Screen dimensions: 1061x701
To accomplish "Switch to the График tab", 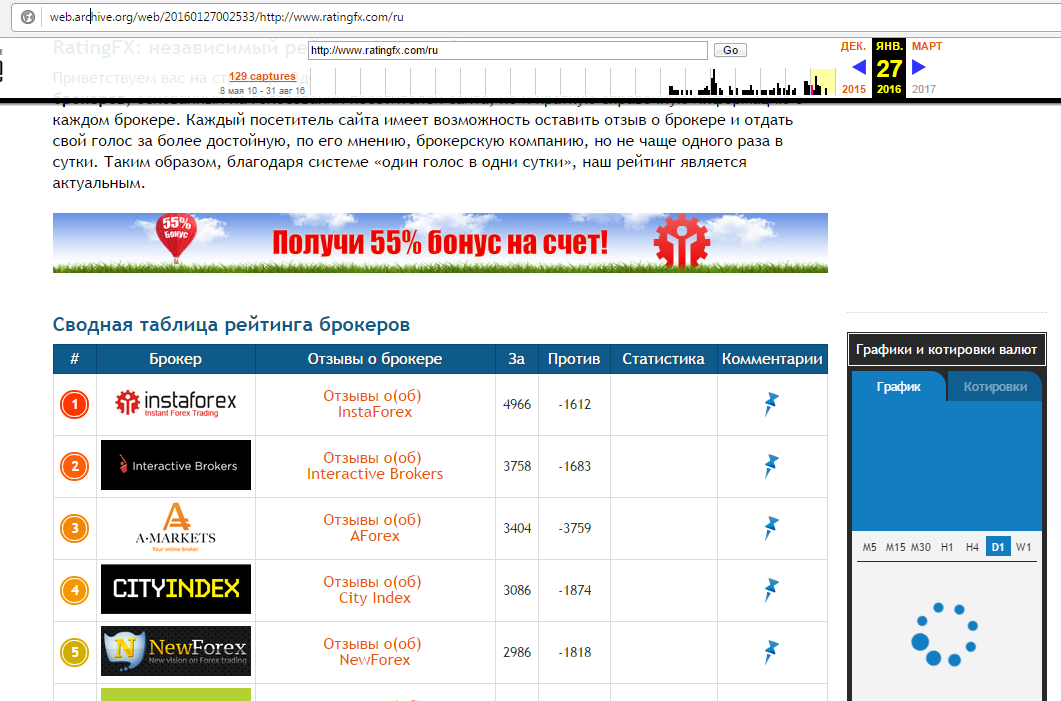I will click(899, 386).
